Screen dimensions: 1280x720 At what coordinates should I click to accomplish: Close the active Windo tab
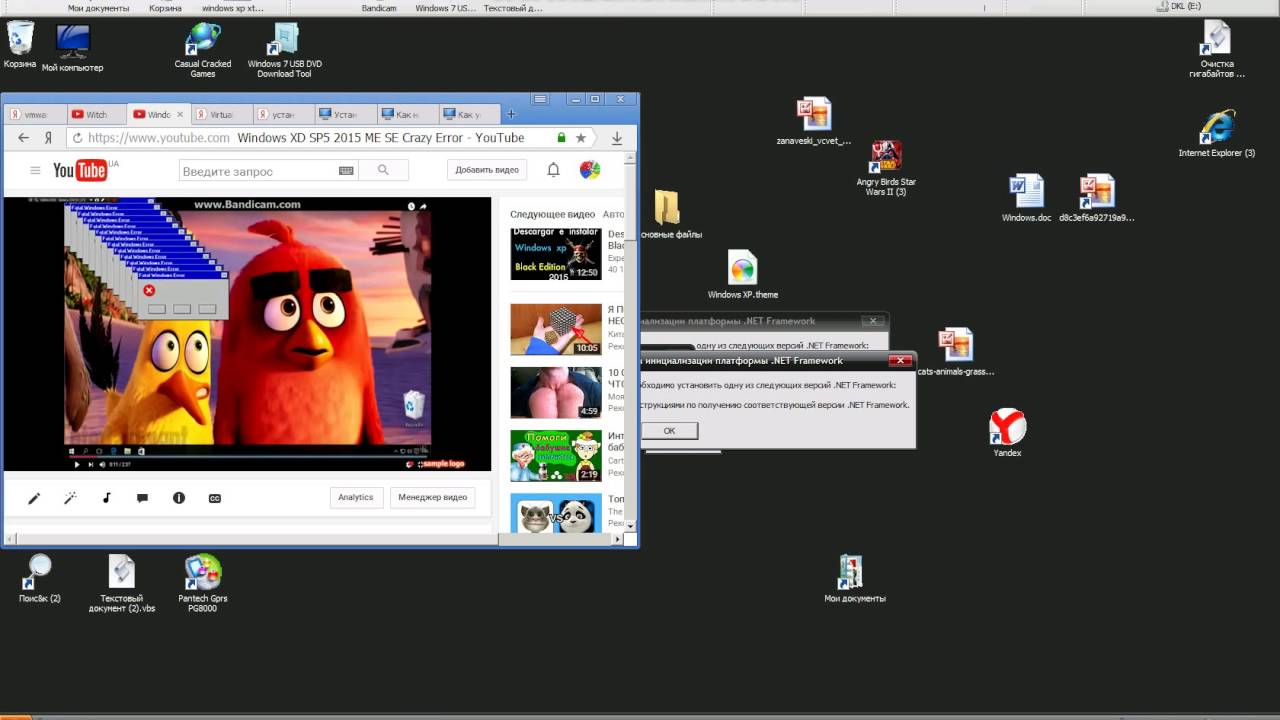[180, 115]
